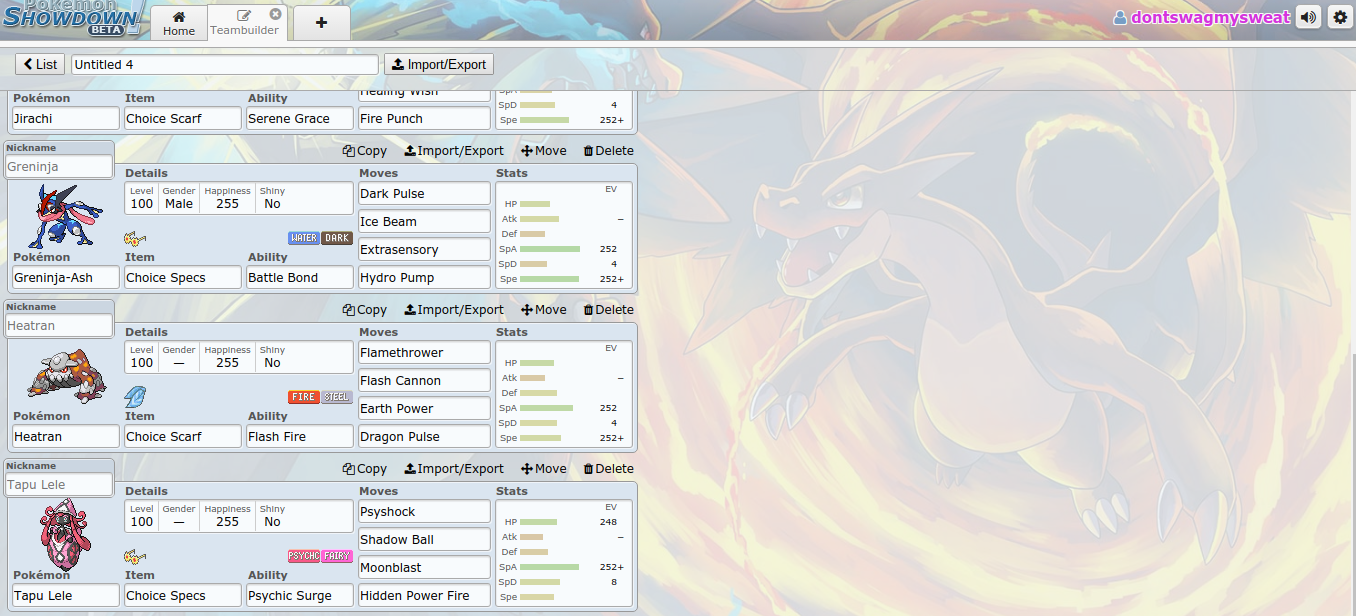The height and width of the screenshot is (616, 1356).
Task: Change the Jirachi Pokémon field
Action: click(x=65, y=118)
